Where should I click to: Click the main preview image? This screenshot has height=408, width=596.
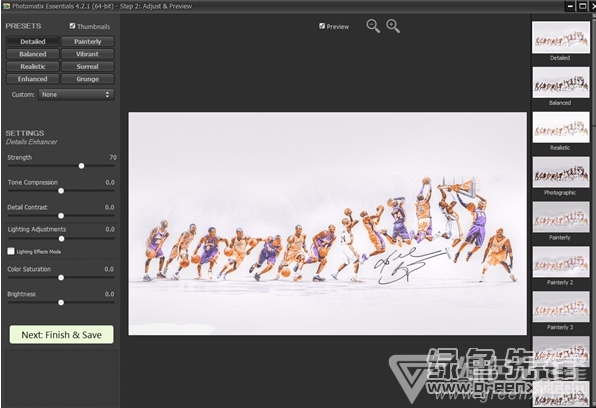(327, 224)
